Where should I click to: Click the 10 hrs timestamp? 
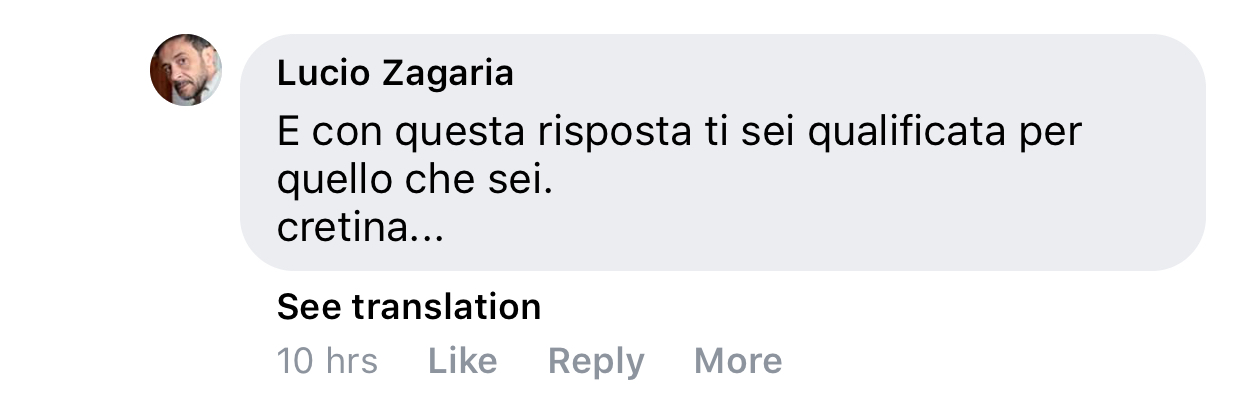pyautogui.click(x=327, y=361)
